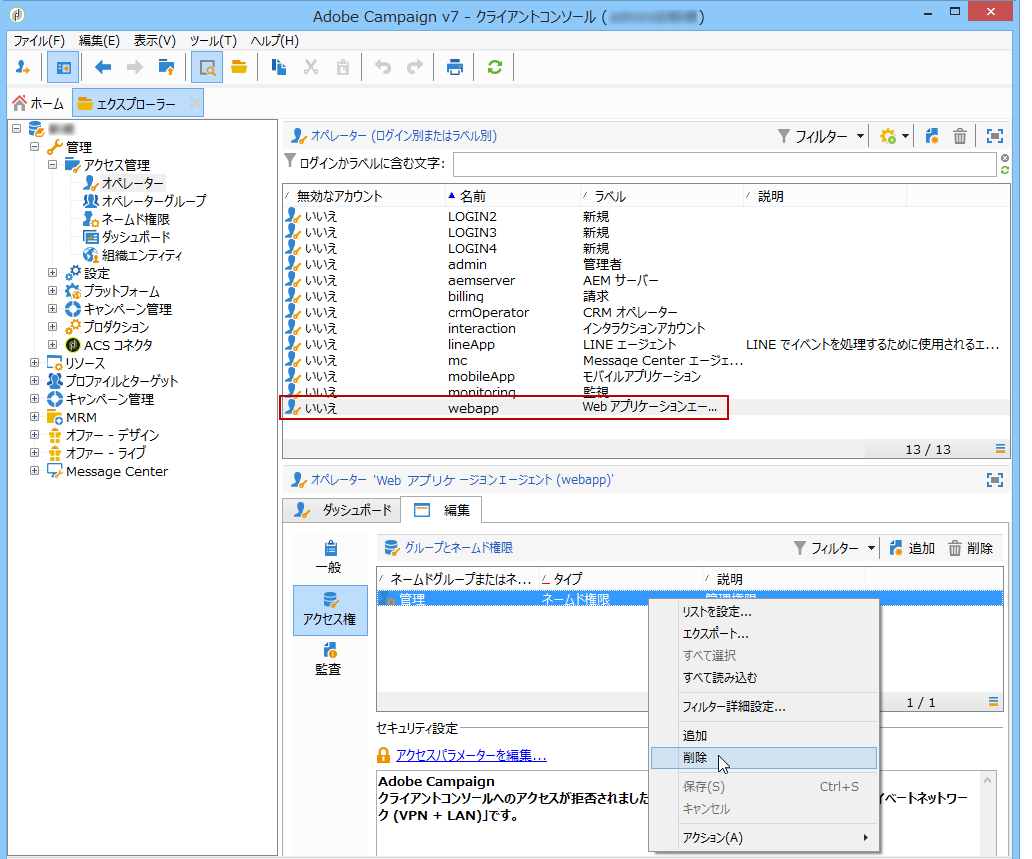Image resolution: width=1032 pixels, height=859 pixels.
Task: Open the gear actions dropdown in list header
Action: (894, 136)
